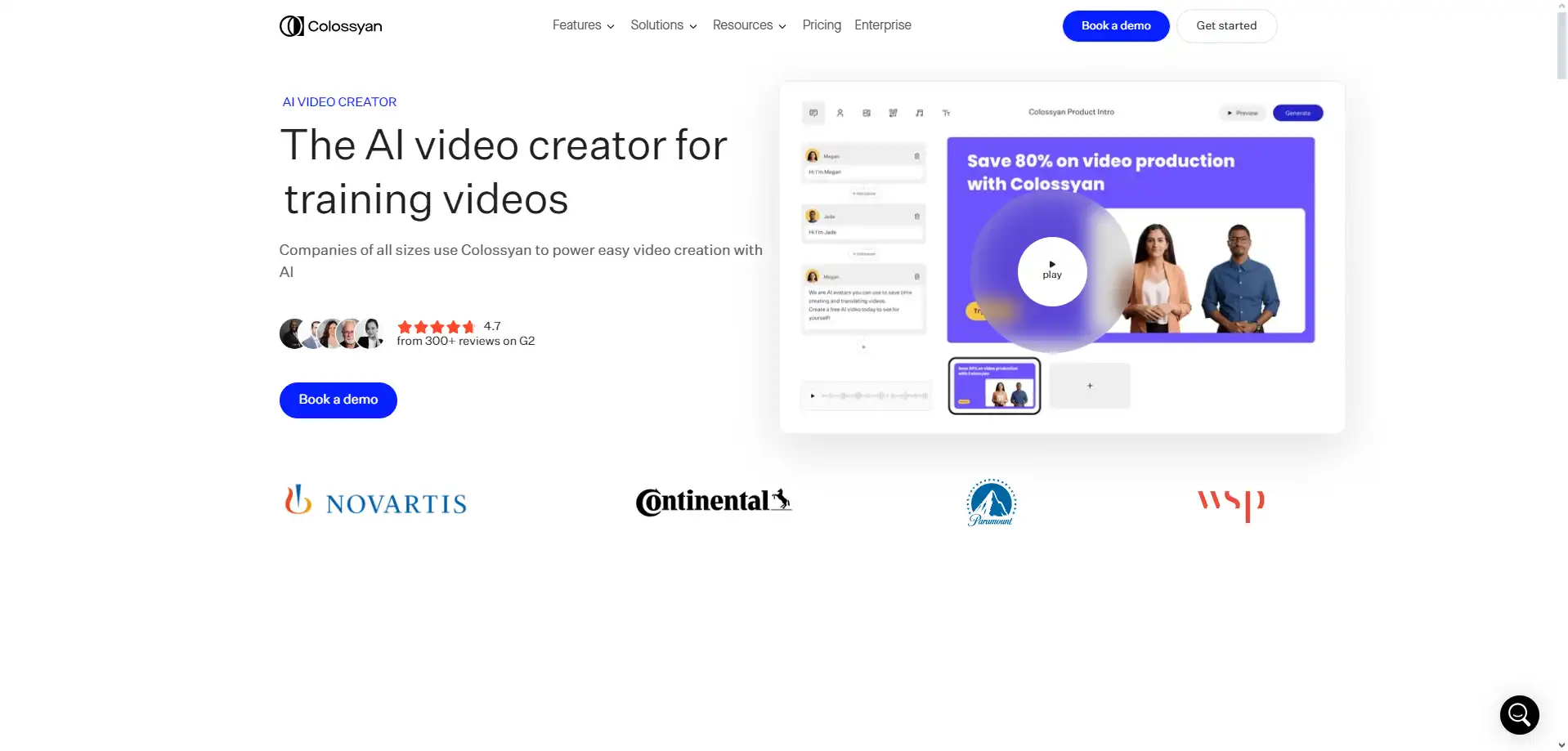The width and height of the screenshot is (1568, 751).
Task: Expand the Solutions dropdown menu
Action: (x=663, y=25)
